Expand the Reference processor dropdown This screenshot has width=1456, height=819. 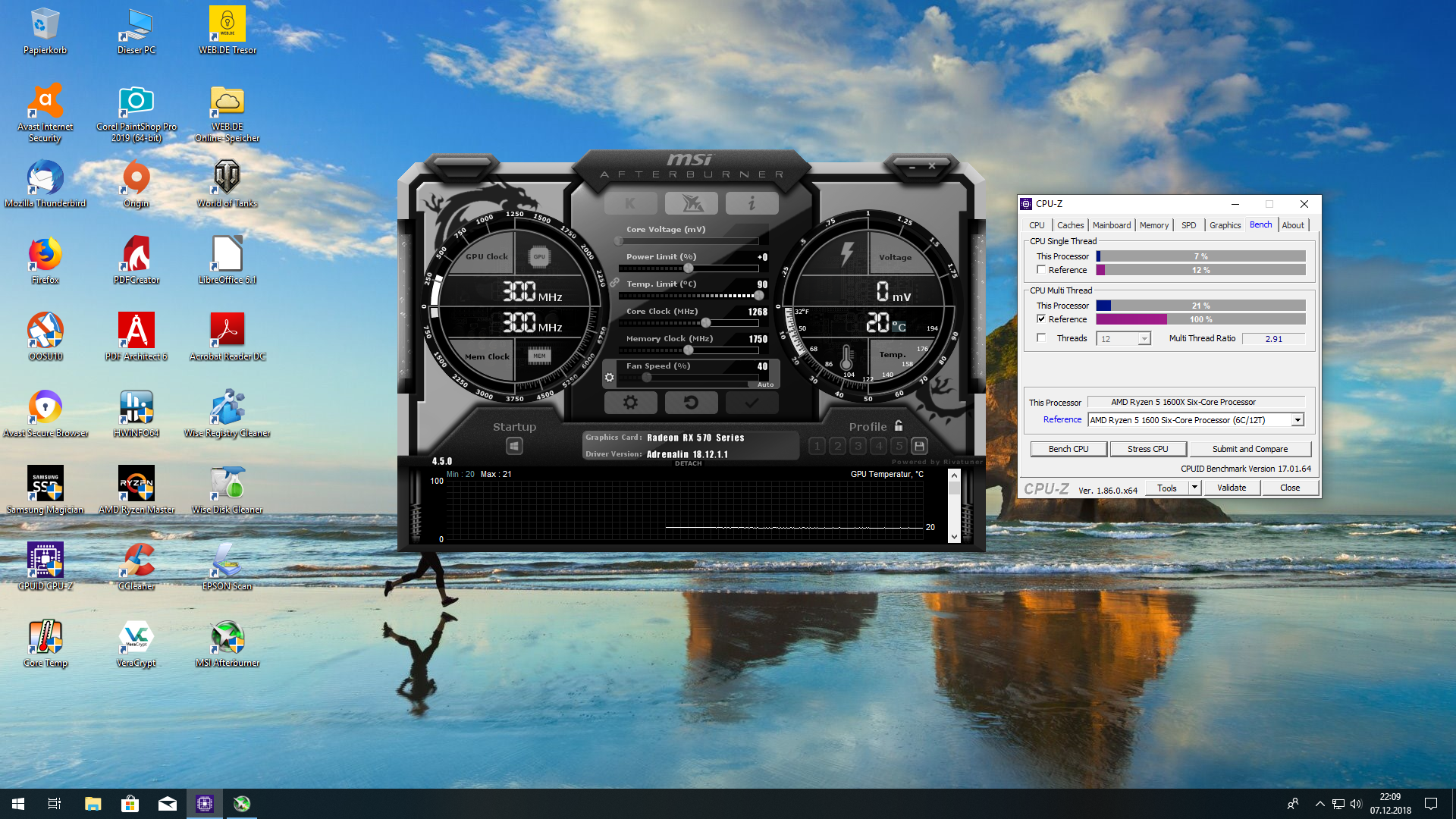click(x=1298, y=420)
